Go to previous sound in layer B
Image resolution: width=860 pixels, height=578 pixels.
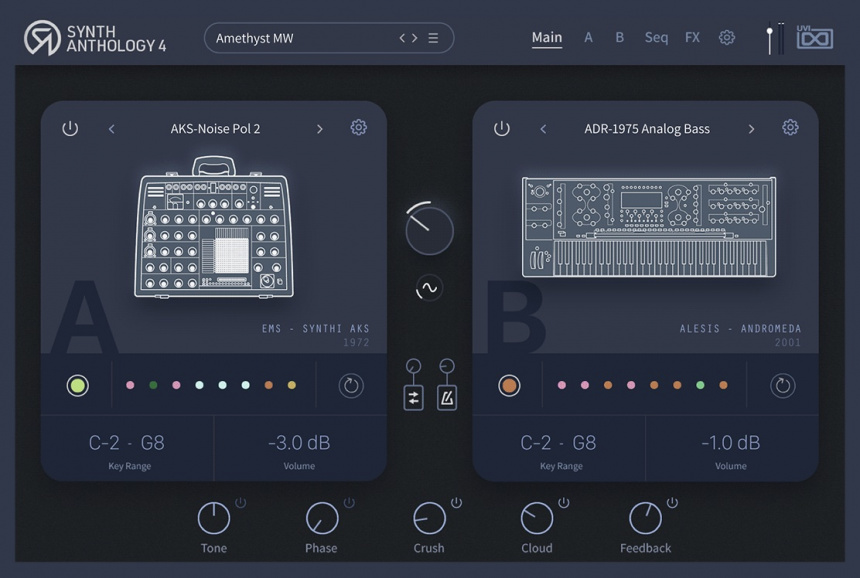click(x=543, y=129)
